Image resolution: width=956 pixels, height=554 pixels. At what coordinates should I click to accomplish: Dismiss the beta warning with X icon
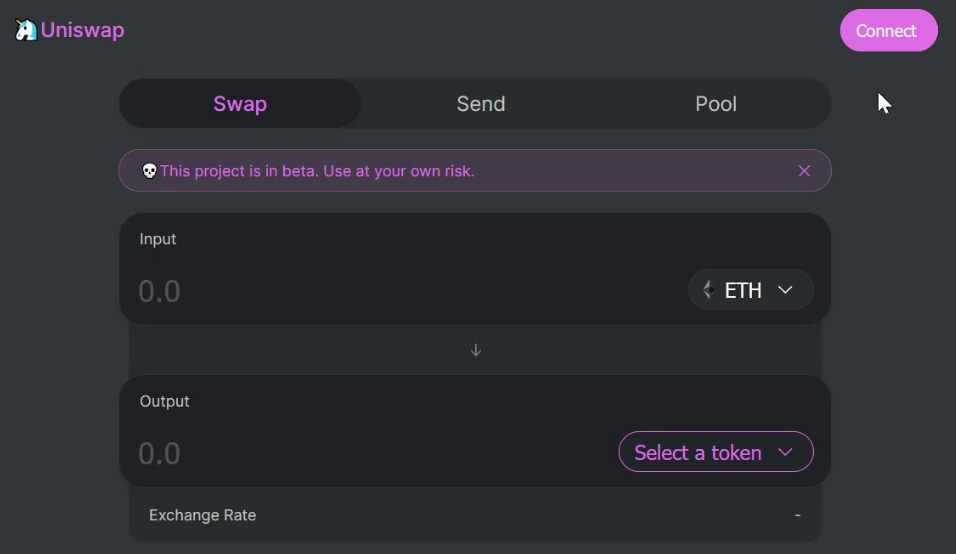(x=804, y=171)
